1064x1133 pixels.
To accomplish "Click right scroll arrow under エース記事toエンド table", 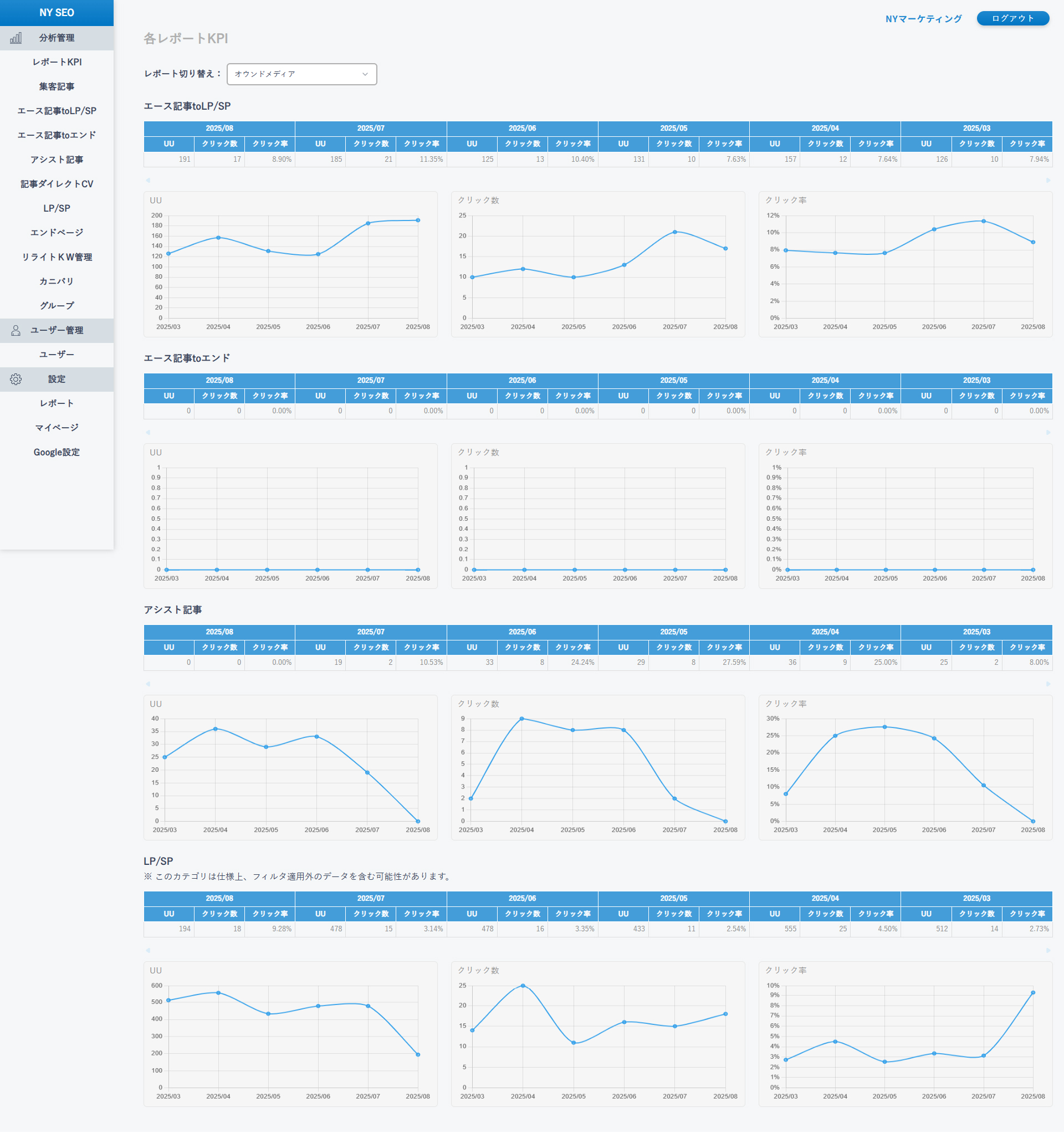I will [1047, 433].
